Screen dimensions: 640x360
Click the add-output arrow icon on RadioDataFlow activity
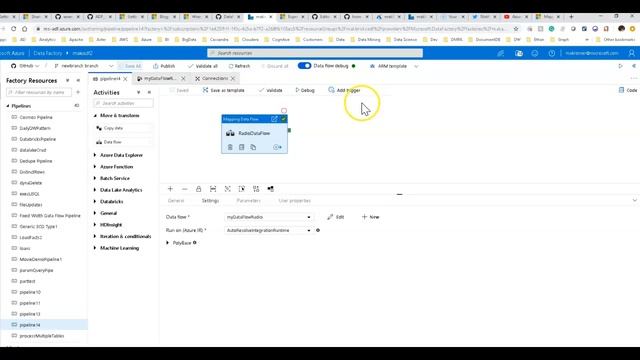tap(278, 147)
